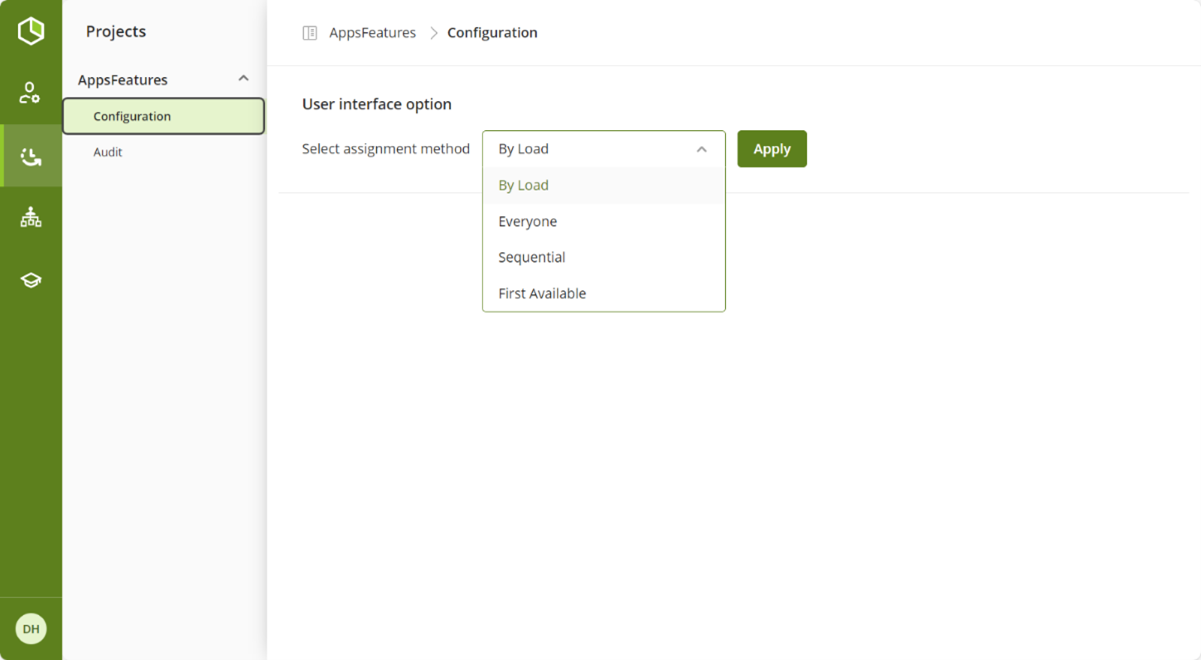Pick First Available from the list
The image size is (1201, 660).
click(x=604, y=293)
